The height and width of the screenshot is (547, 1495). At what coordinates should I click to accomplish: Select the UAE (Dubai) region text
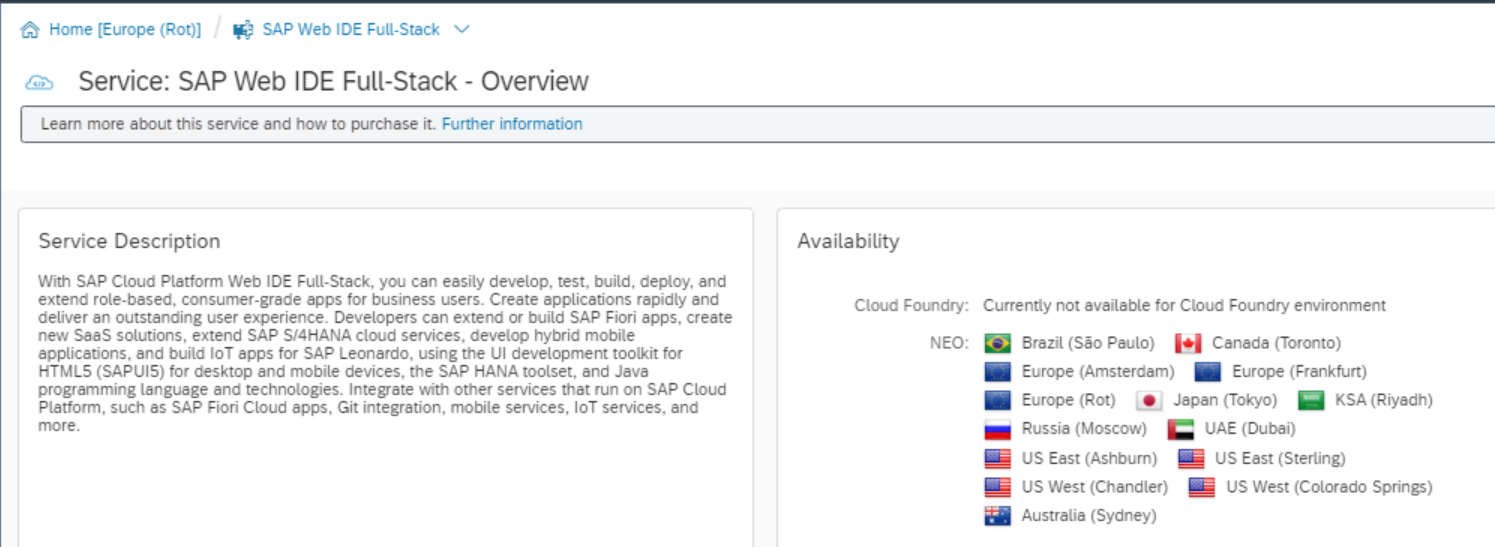coord(1250,429)
